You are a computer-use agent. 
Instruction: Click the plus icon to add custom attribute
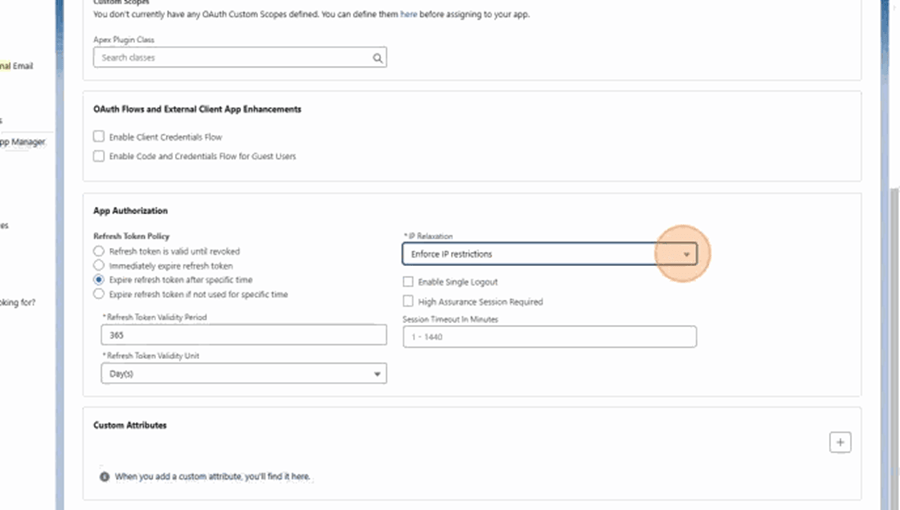click(x=840, y=442)
